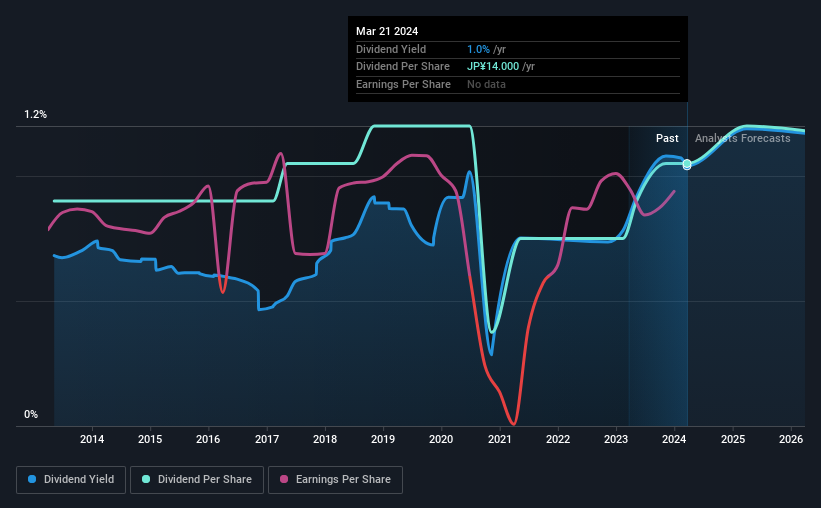Click the 2024 x-axis year label
Screen dimensions: 821x508
[x=674, y=439]
